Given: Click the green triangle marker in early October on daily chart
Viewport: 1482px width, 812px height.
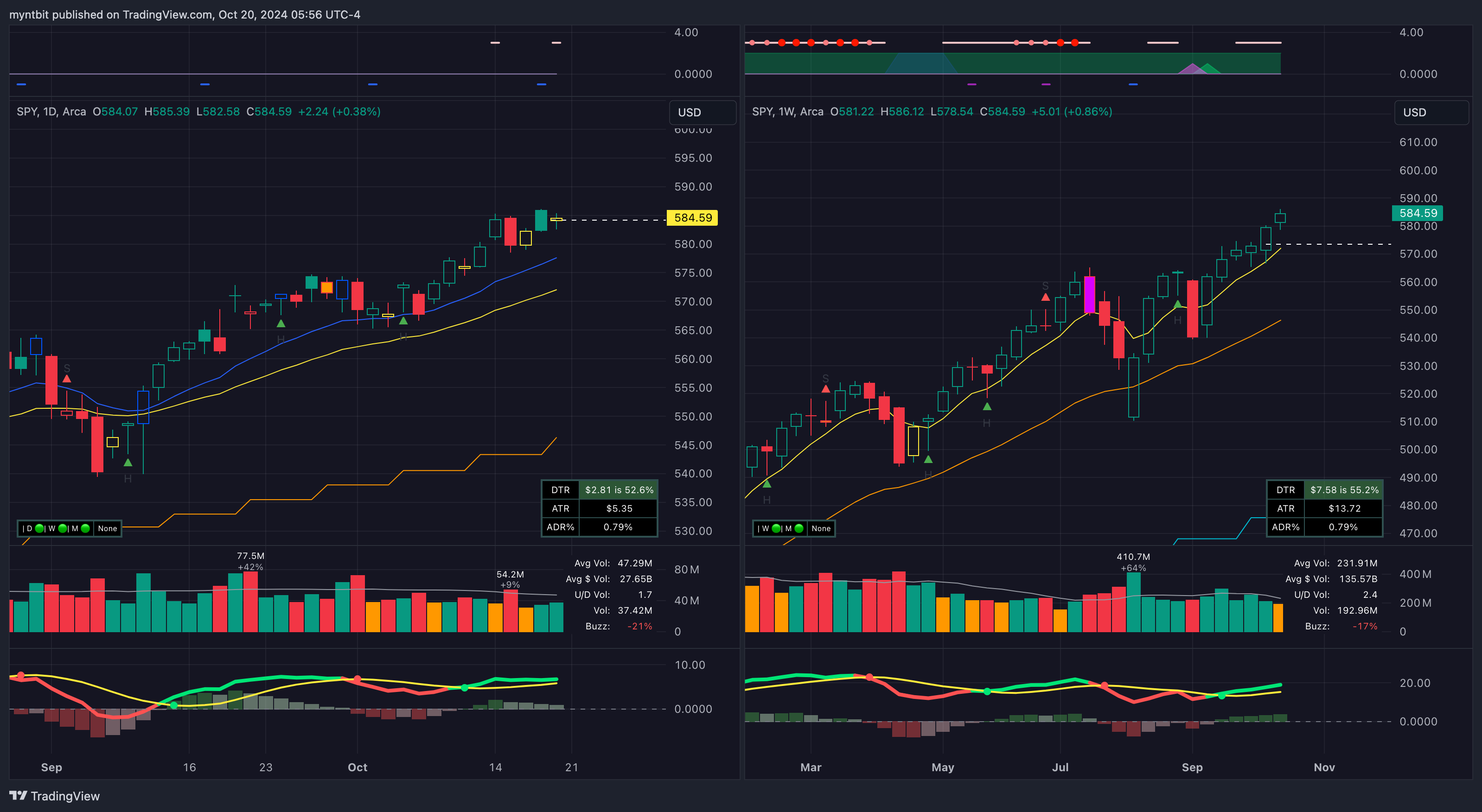Looking at the screenshot, I should click(403, 320).
